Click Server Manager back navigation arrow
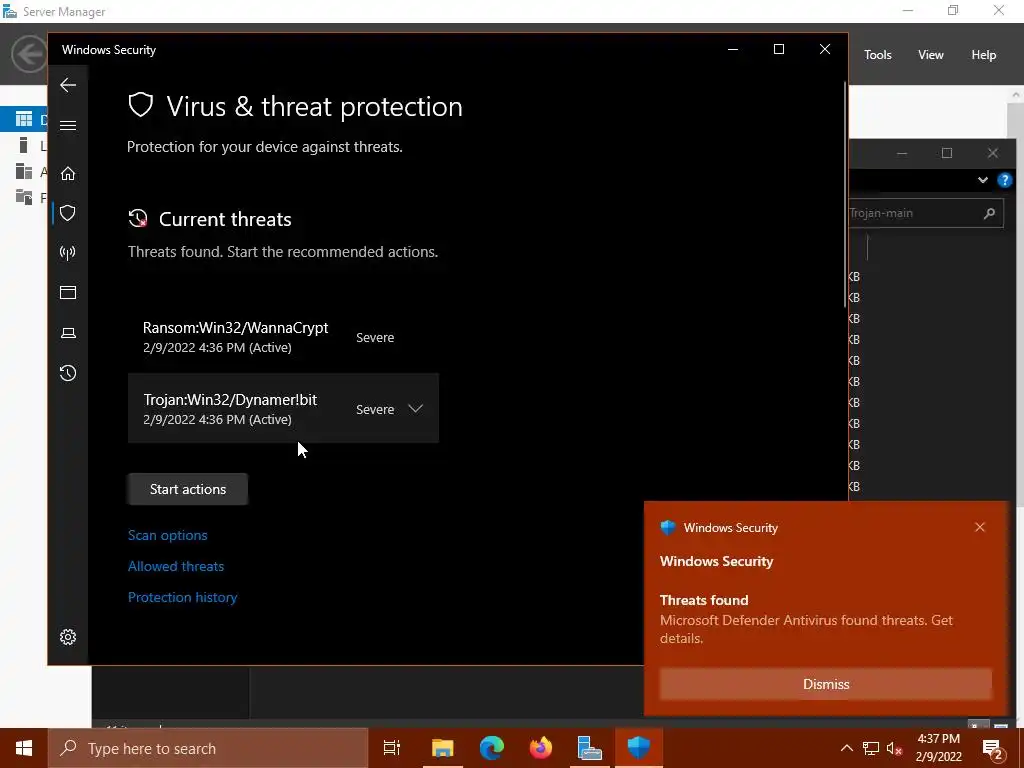This screenshot has width=1024, height=768. tap(29, 54)
